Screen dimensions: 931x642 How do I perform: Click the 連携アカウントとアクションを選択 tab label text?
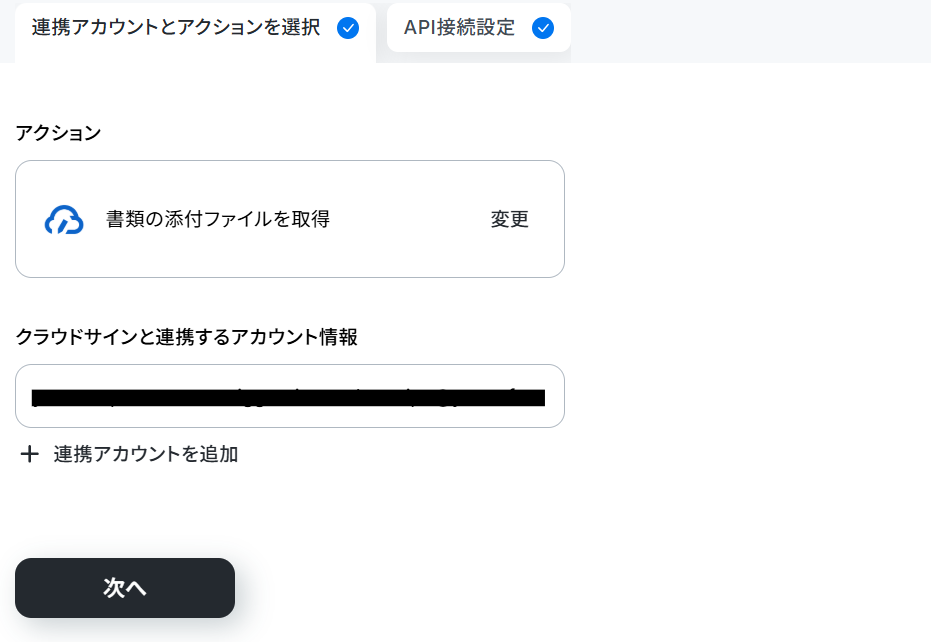click(176, 27)
